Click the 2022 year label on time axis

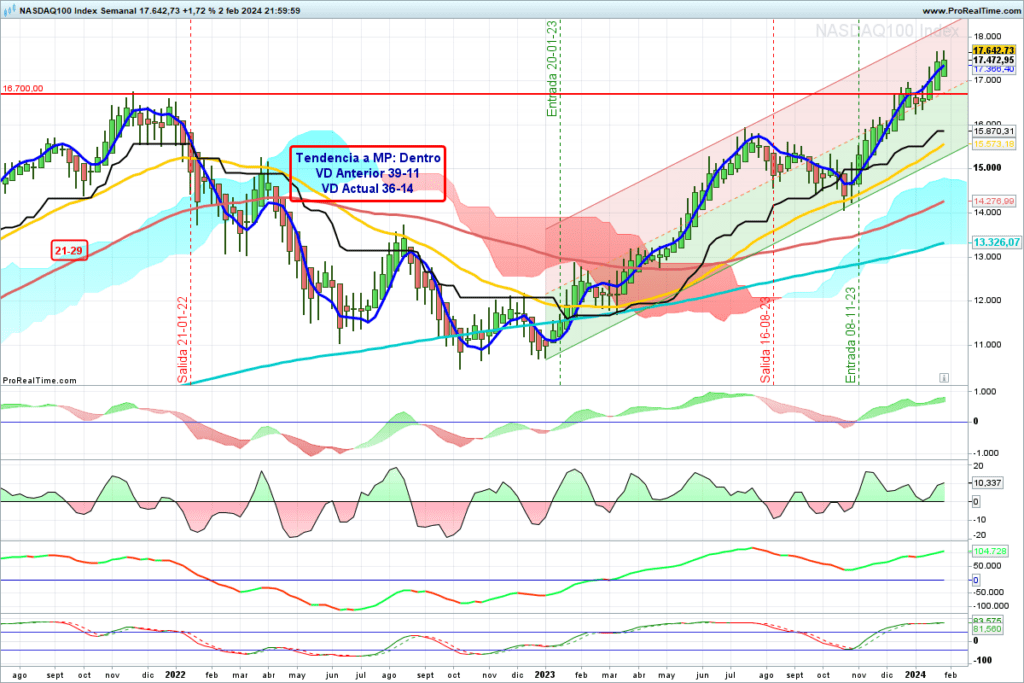(x=175, y=675)
